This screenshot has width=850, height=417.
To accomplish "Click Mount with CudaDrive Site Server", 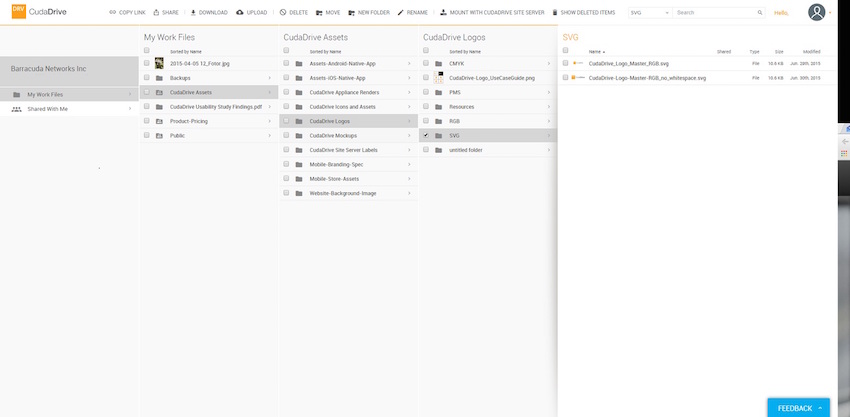I will coord(492,12).
